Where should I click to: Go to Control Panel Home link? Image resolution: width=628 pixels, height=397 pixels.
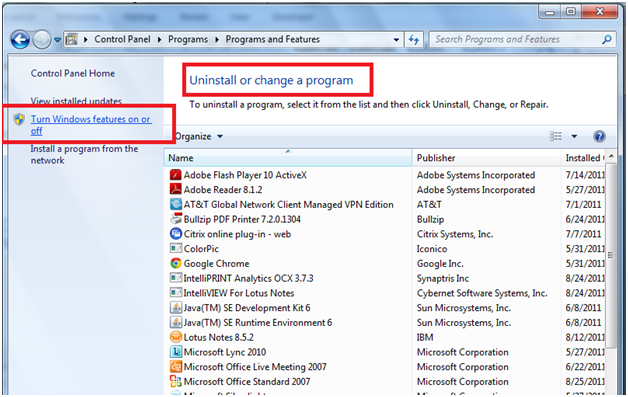coord(73,73)
